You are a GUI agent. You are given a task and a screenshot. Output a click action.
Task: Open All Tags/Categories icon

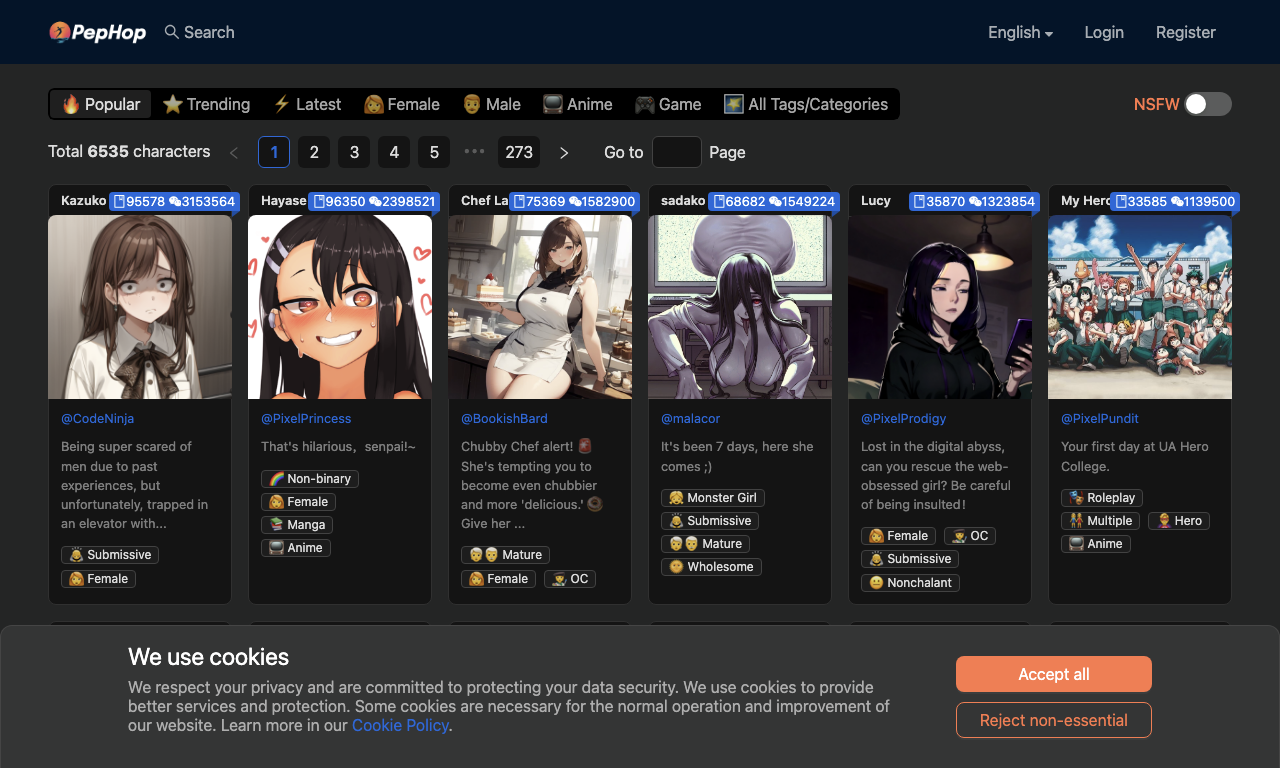734,104
